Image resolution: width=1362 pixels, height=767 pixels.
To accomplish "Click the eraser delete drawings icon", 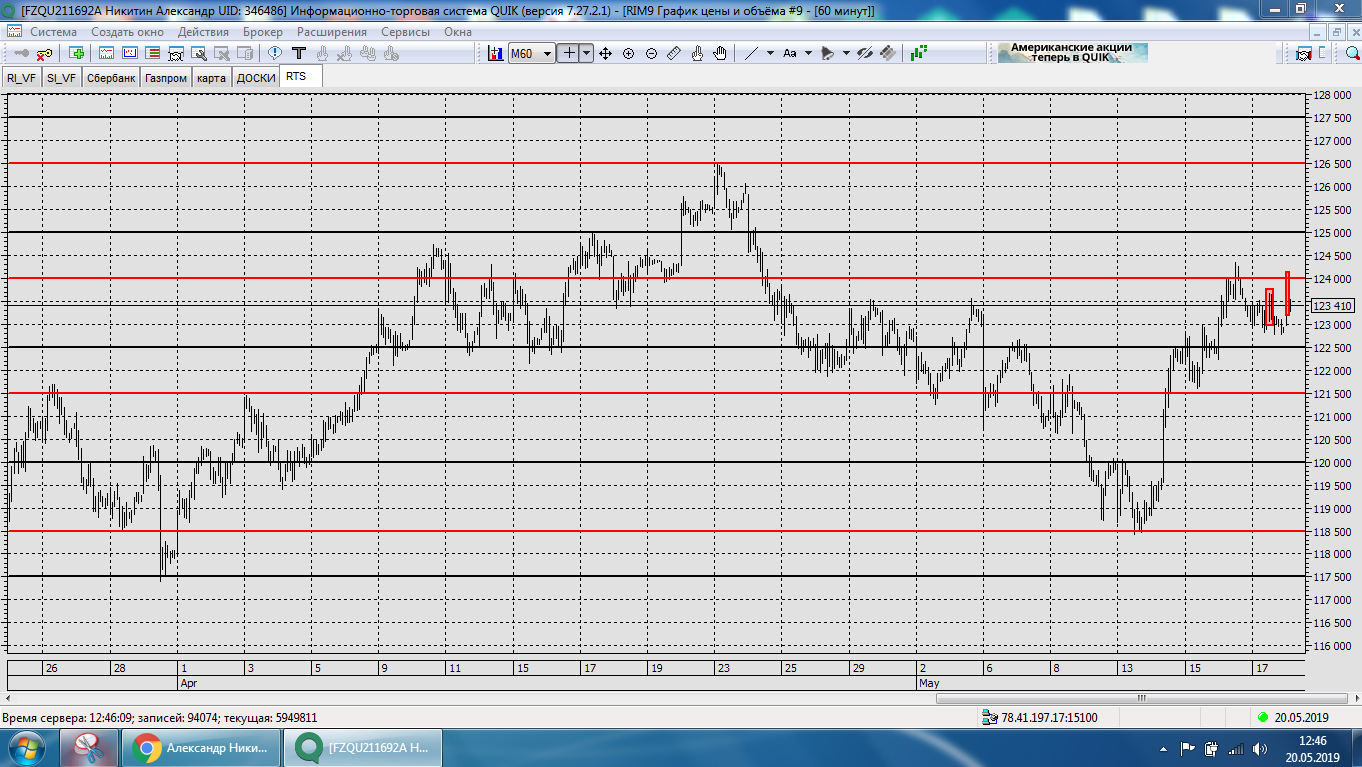I will point(888,53).
